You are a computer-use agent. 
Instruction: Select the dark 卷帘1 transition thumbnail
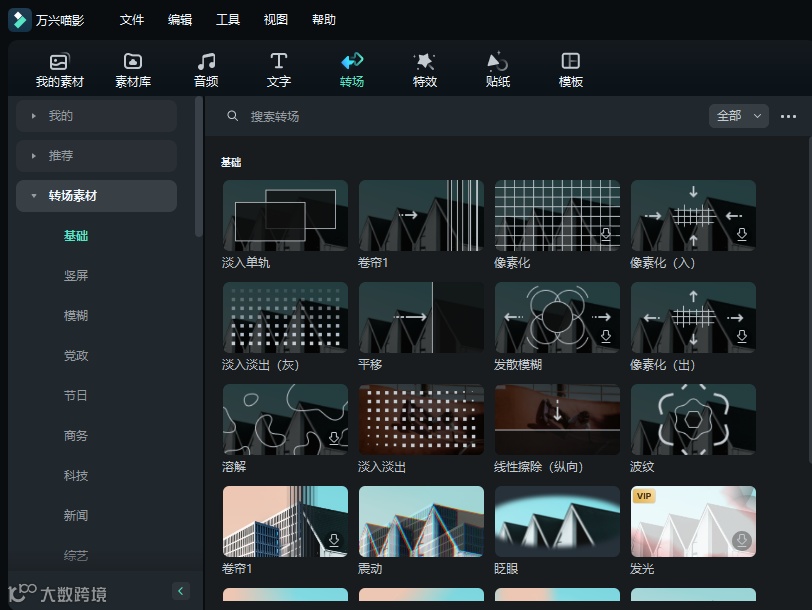click(x=422, y=215)
